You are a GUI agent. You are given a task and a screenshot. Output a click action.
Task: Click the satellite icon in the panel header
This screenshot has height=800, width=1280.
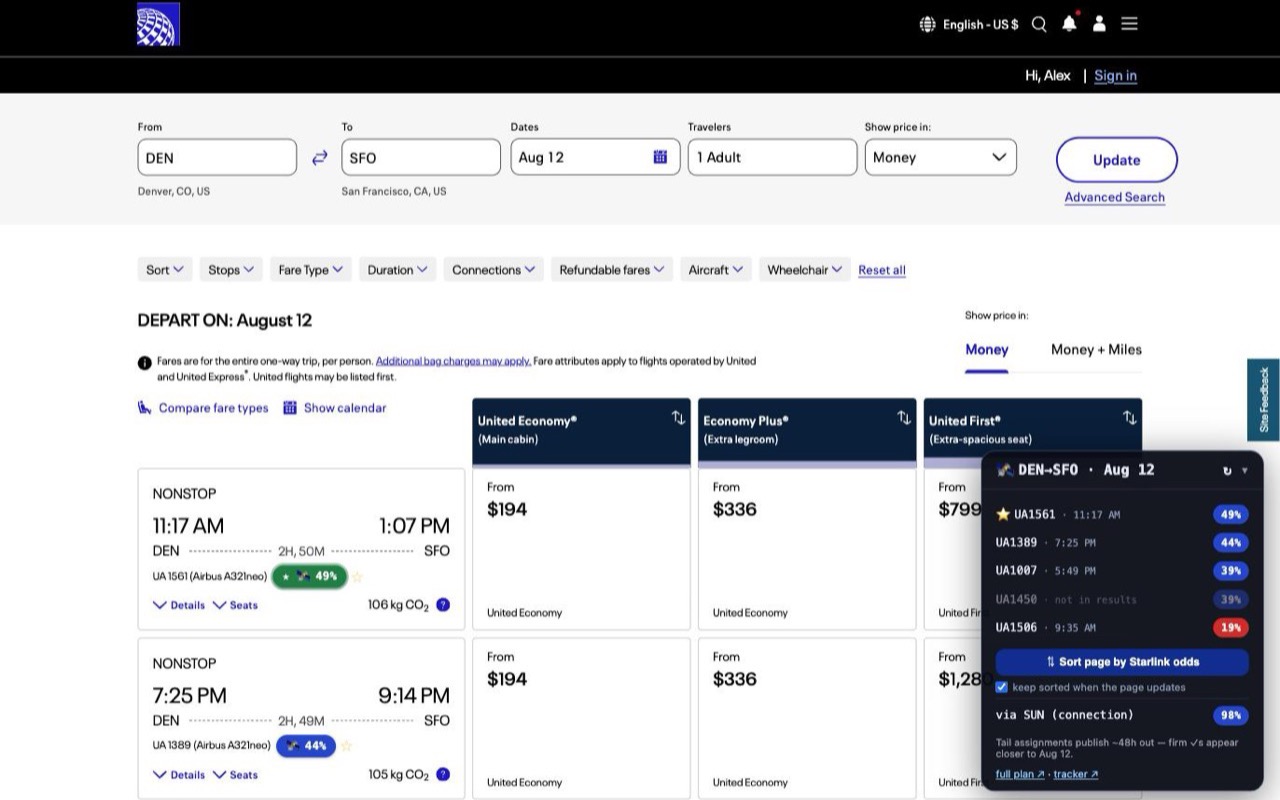(1005, 470)
